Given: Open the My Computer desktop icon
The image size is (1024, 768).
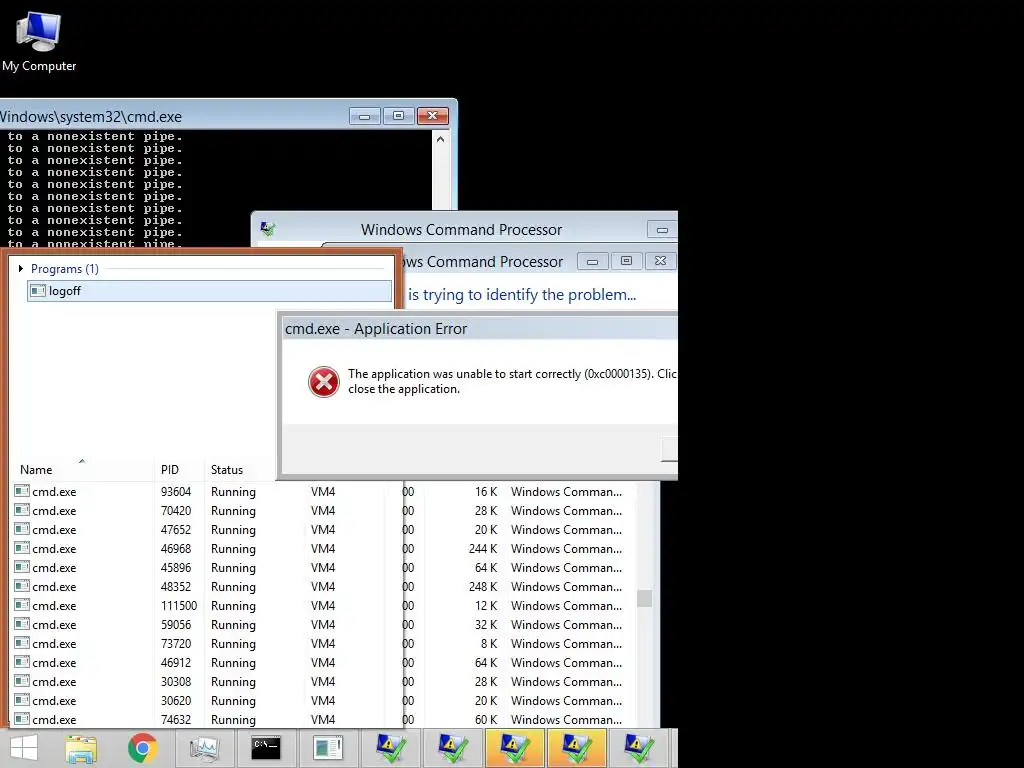Looking at the screenshot, I should coord(39,42).
